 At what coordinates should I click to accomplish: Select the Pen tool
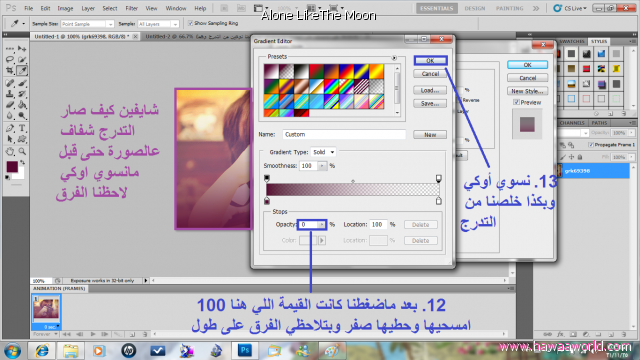point(10,129)
